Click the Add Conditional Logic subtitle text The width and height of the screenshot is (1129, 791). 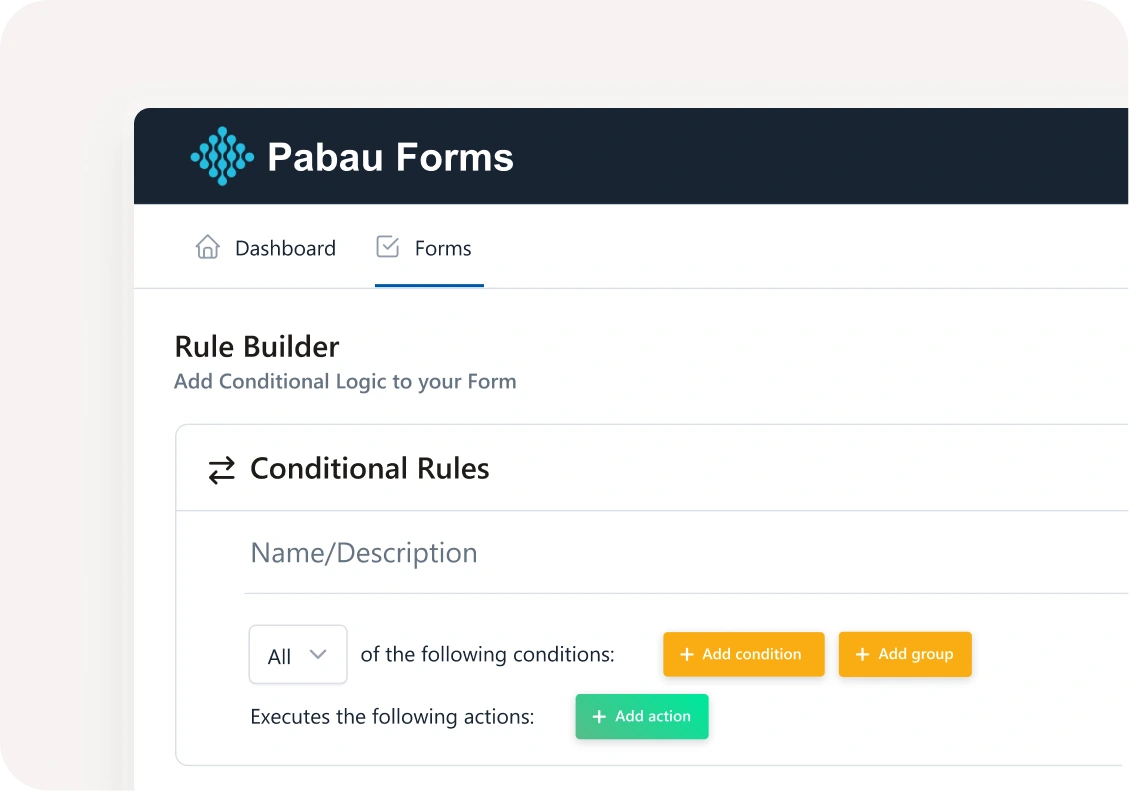tap(345, 382)
